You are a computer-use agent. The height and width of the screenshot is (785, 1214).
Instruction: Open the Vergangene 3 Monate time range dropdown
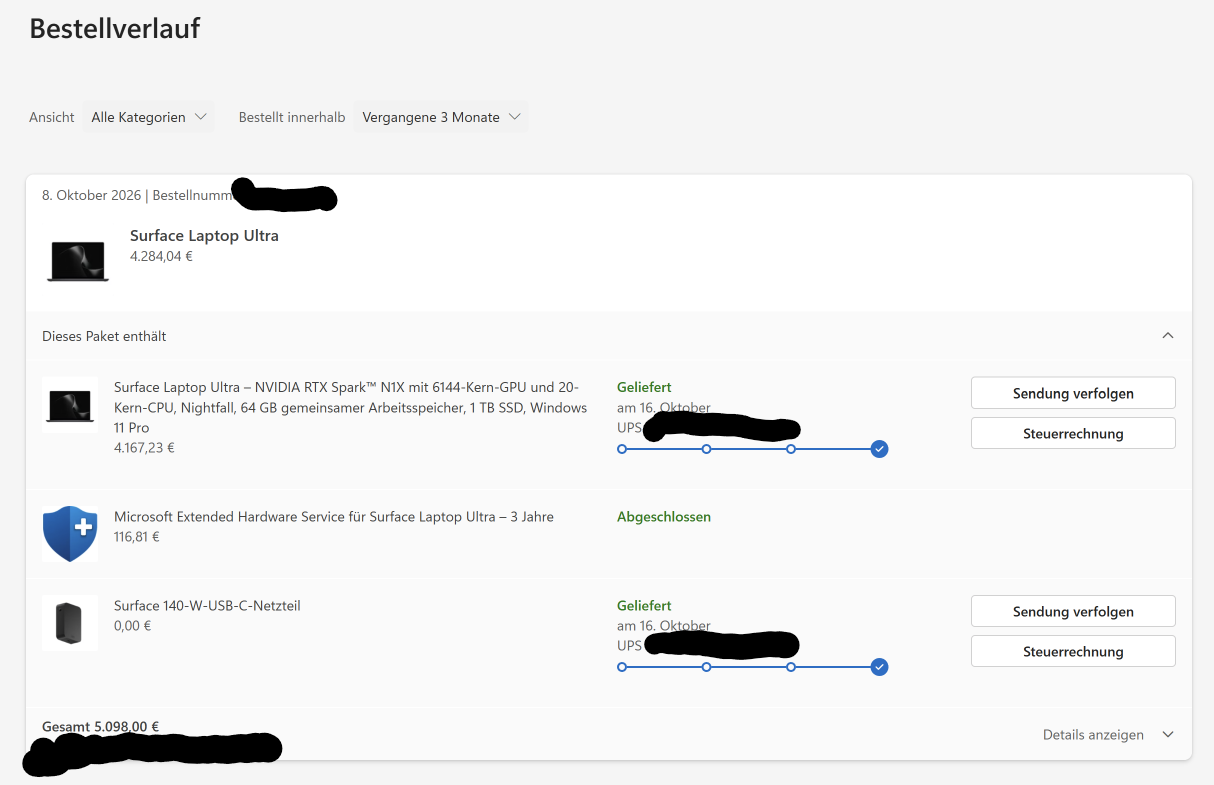(441, 117)
